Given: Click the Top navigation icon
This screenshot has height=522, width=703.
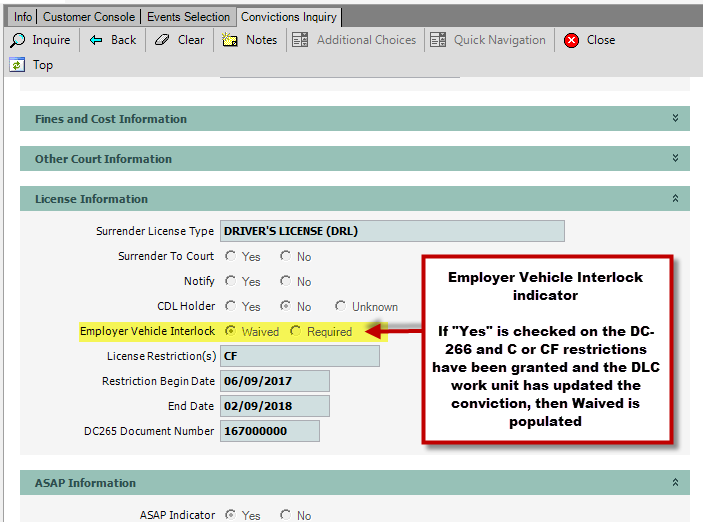Looking at the screenshot, I should coord(17,65).
